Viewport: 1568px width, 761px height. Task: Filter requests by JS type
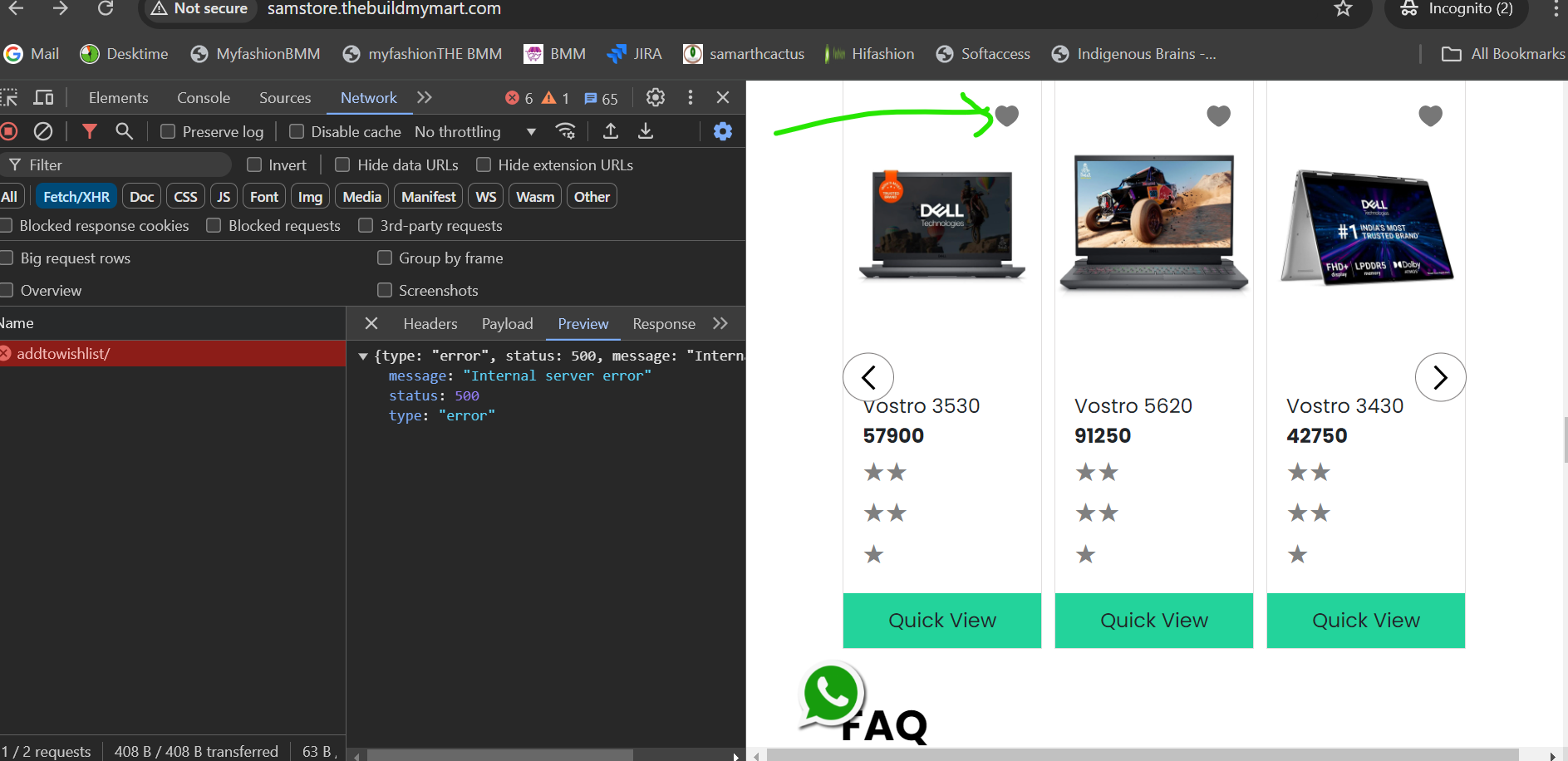[x=224, y=197]
